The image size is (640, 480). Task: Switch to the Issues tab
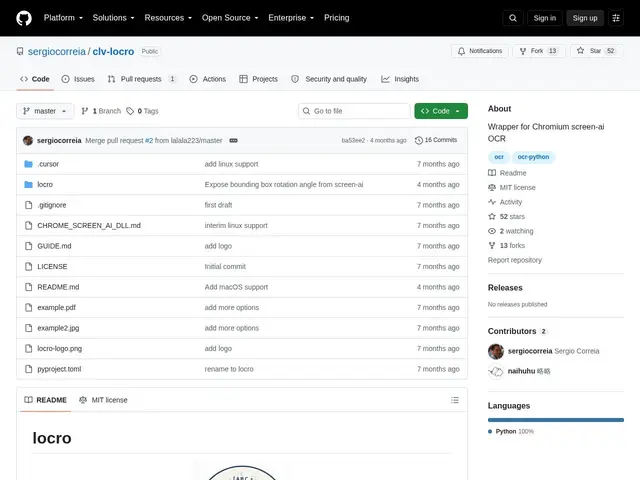pyautogui.click(x=78, y=79)
